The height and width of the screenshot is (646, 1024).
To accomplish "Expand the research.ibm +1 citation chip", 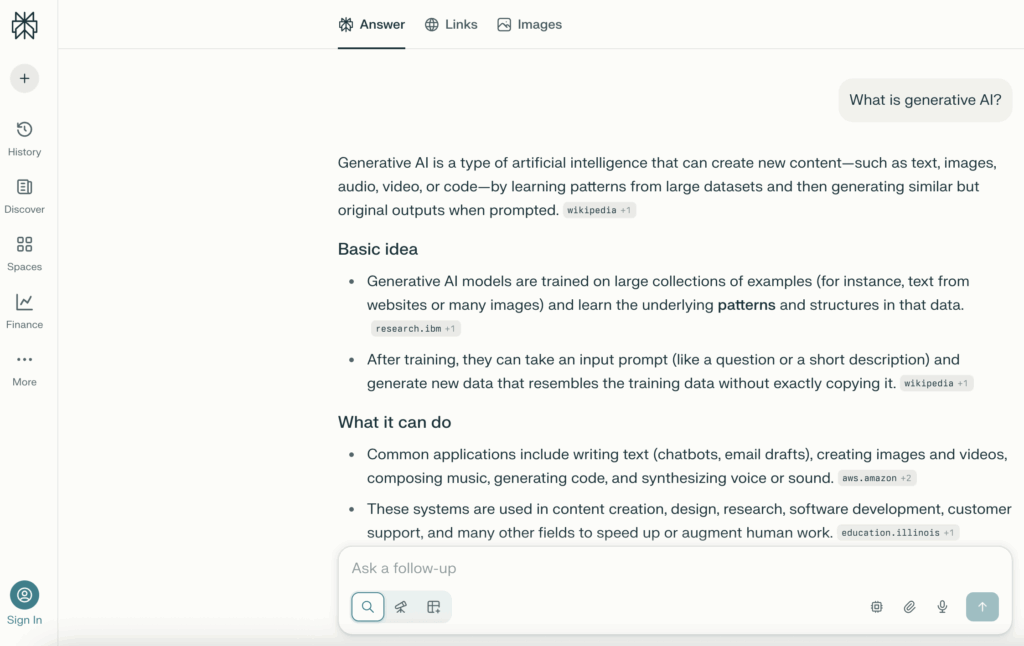I will click(x=415, y=328).
